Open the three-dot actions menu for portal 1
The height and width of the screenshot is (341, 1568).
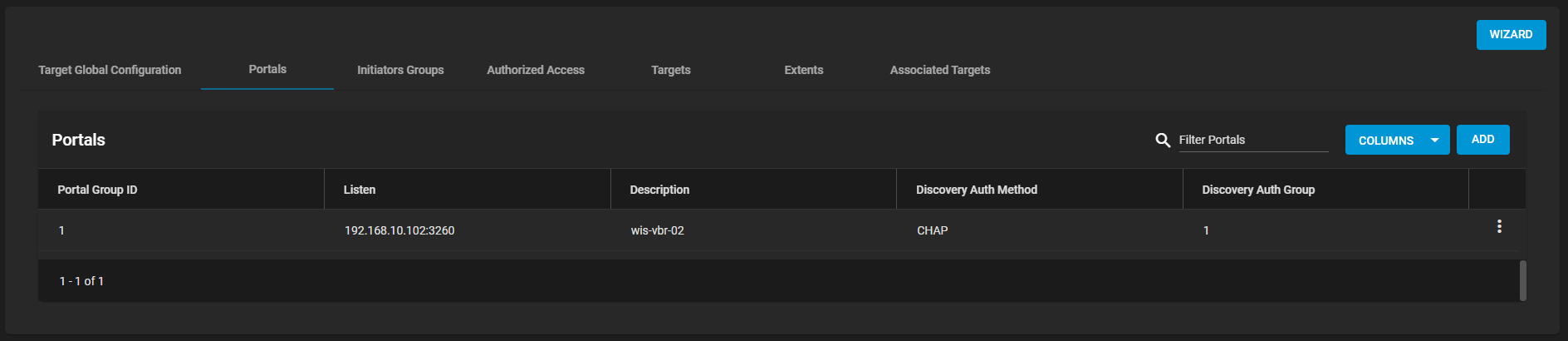1499,226
